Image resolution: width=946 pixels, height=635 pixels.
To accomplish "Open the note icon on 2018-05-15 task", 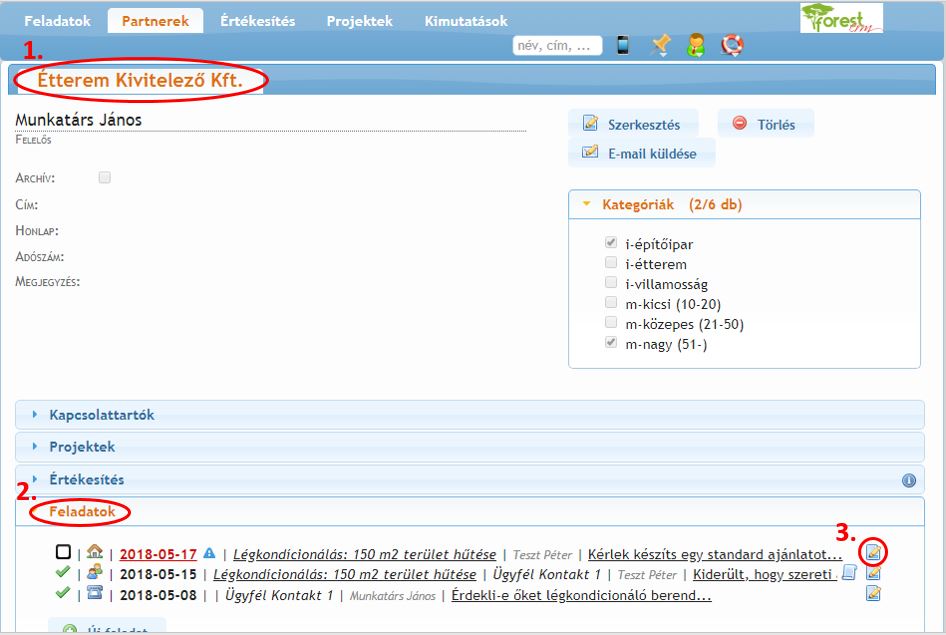I will tap(849, 573).
